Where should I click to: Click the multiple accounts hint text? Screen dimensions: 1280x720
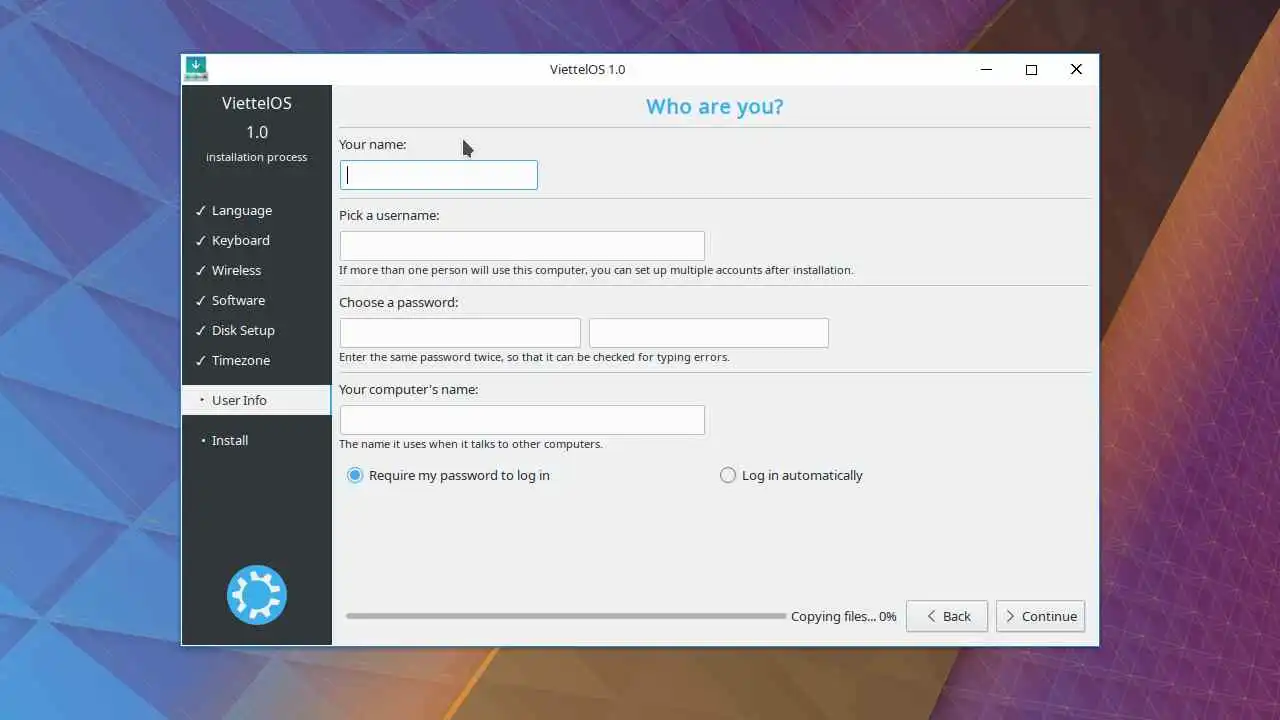(x=596, y=270)
